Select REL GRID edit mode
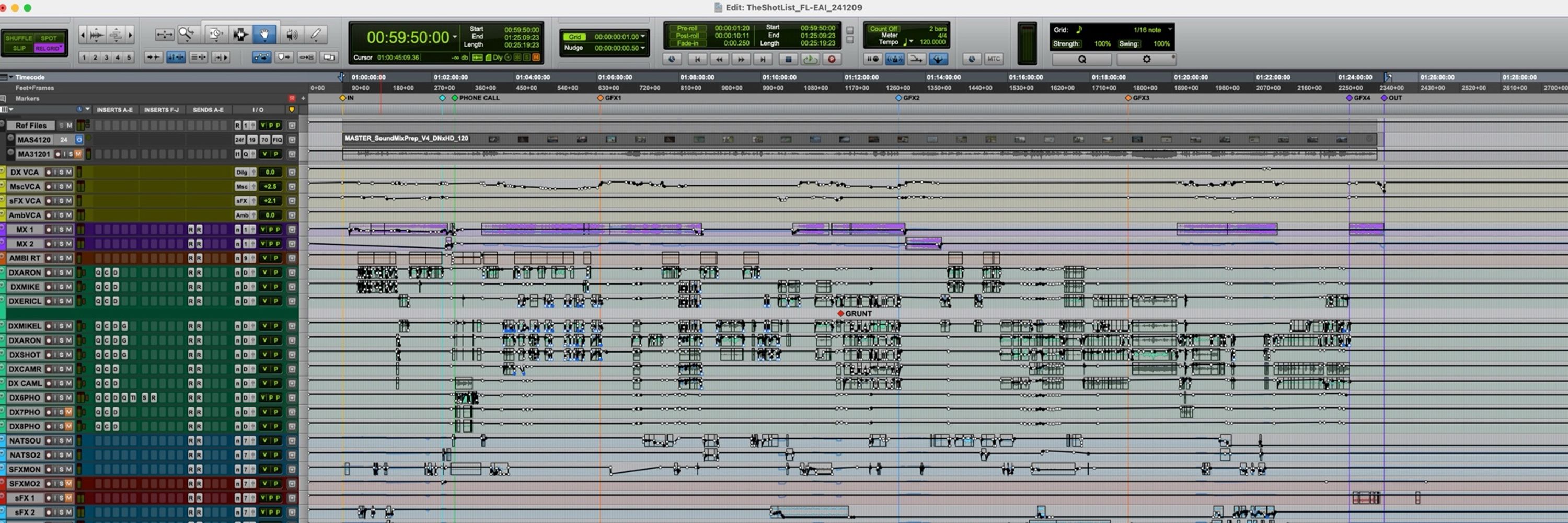This screenshot has width=1568, height=523. pyautogui.click(x=49, y=48)
